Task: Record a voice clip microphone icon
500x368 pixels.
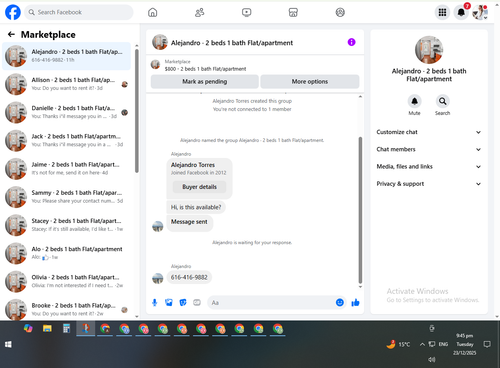Action: tap(155, 303)
